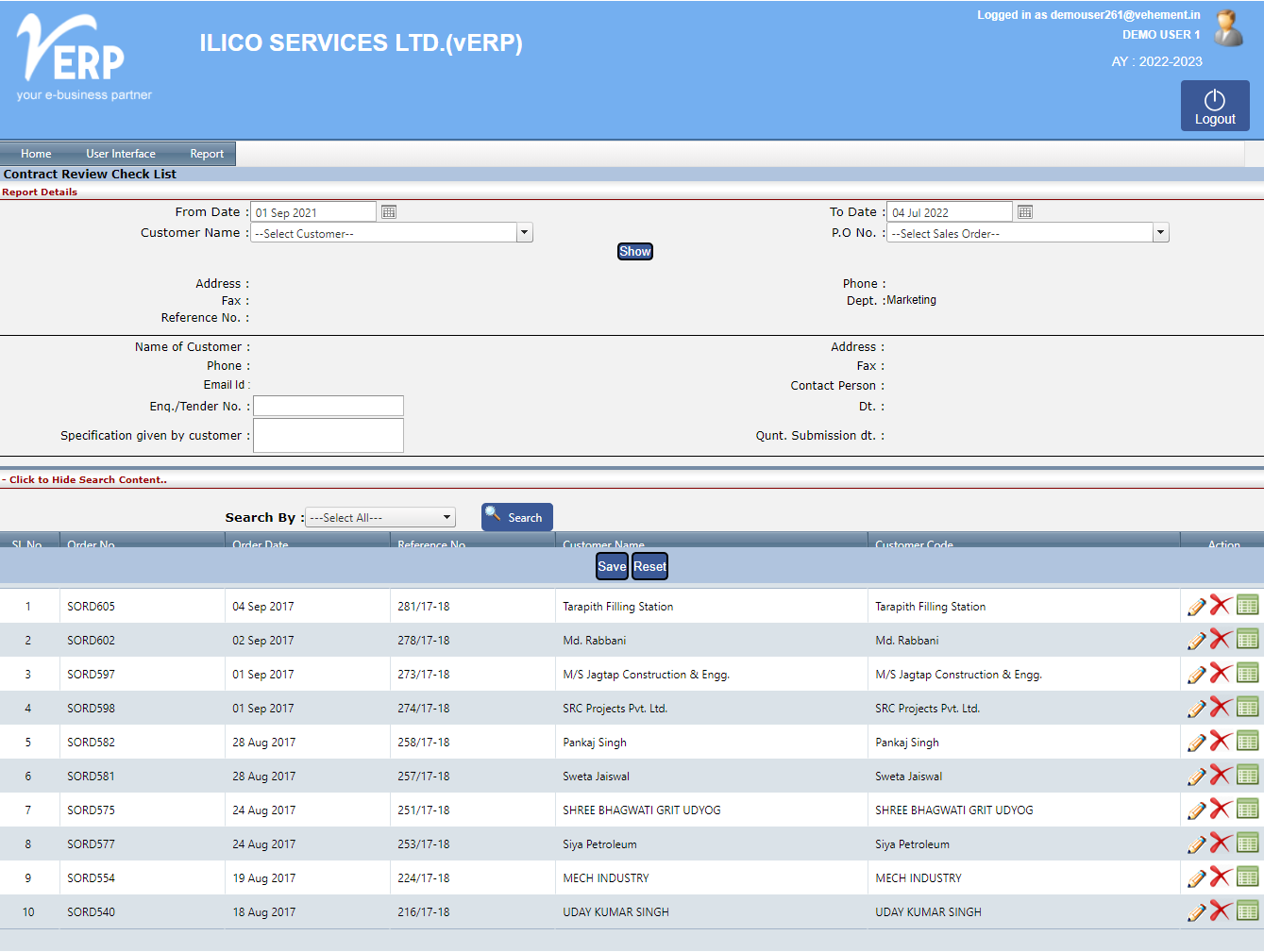Open the checklist grid for SORD554

click(x=1248, y=877)
